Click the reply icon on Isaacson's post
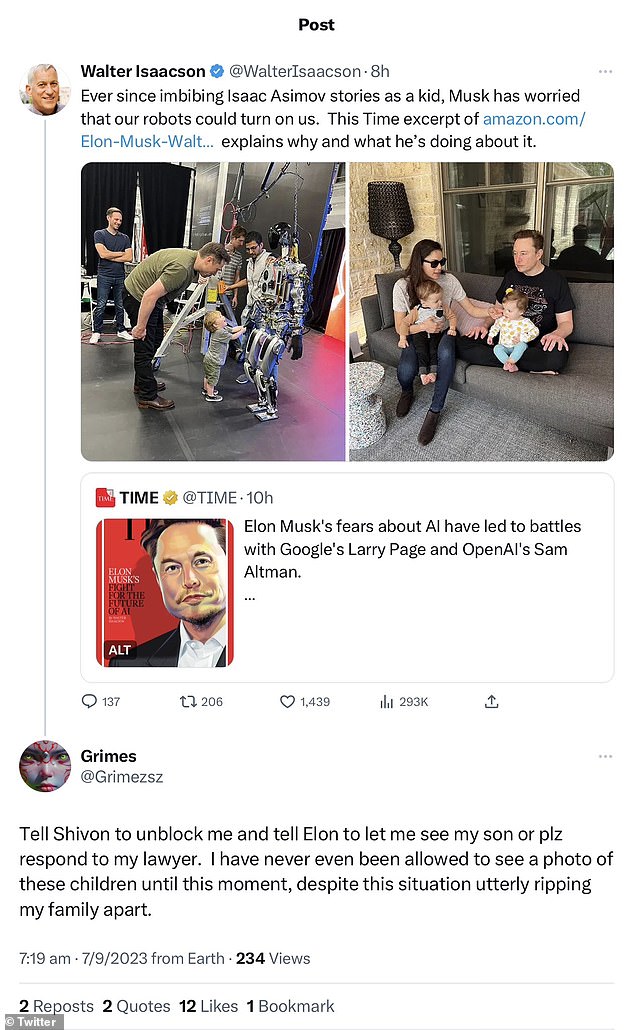Image resolution: width=634 pixels, height=1030 pixels. pyautogui.click(x=89, y=702)
